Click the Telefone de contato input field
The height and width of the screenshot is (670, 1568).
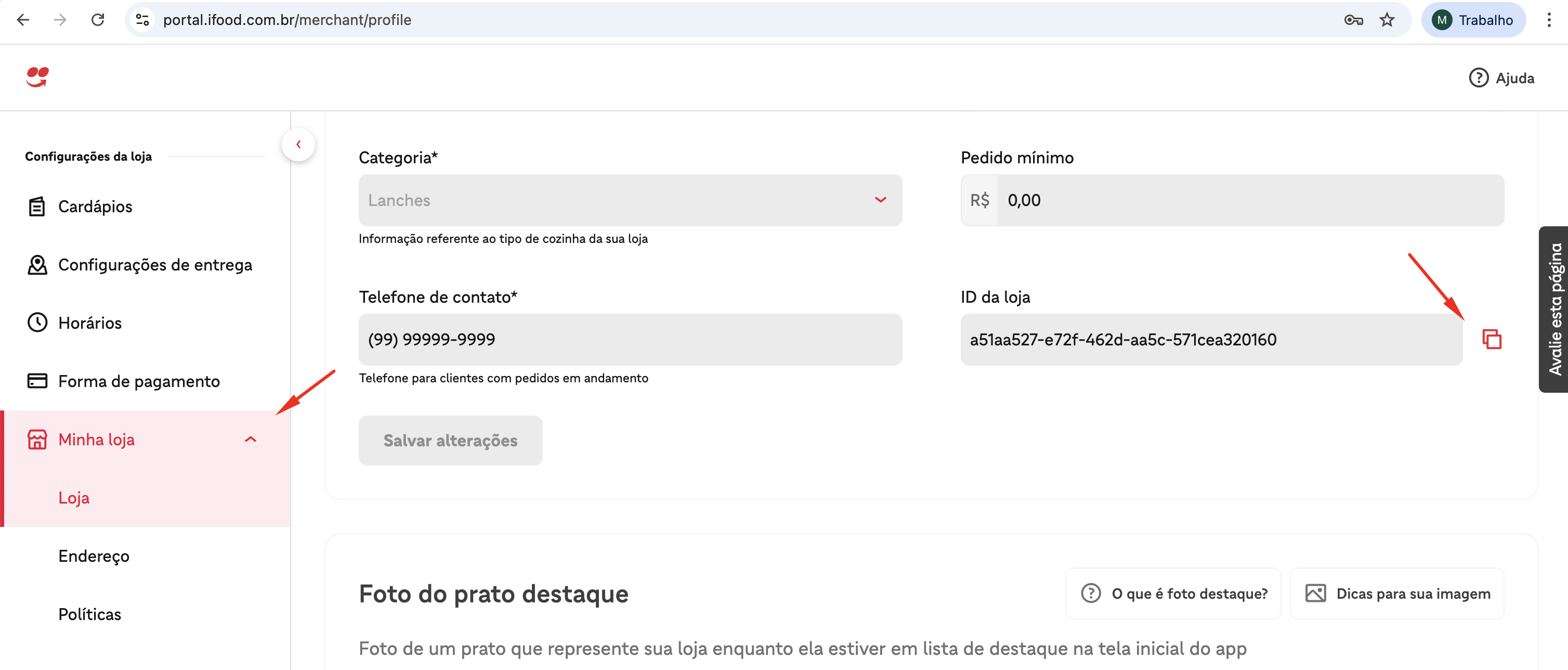tap(630, 339)
